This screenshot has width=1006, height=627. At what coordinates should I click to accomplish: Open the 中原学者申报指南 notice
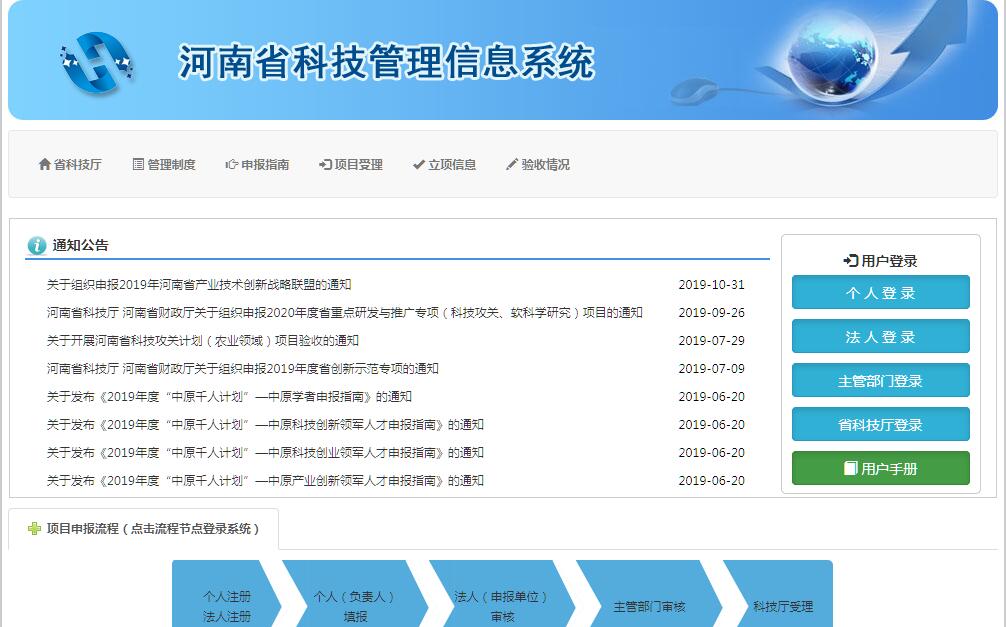coord(229,397)
